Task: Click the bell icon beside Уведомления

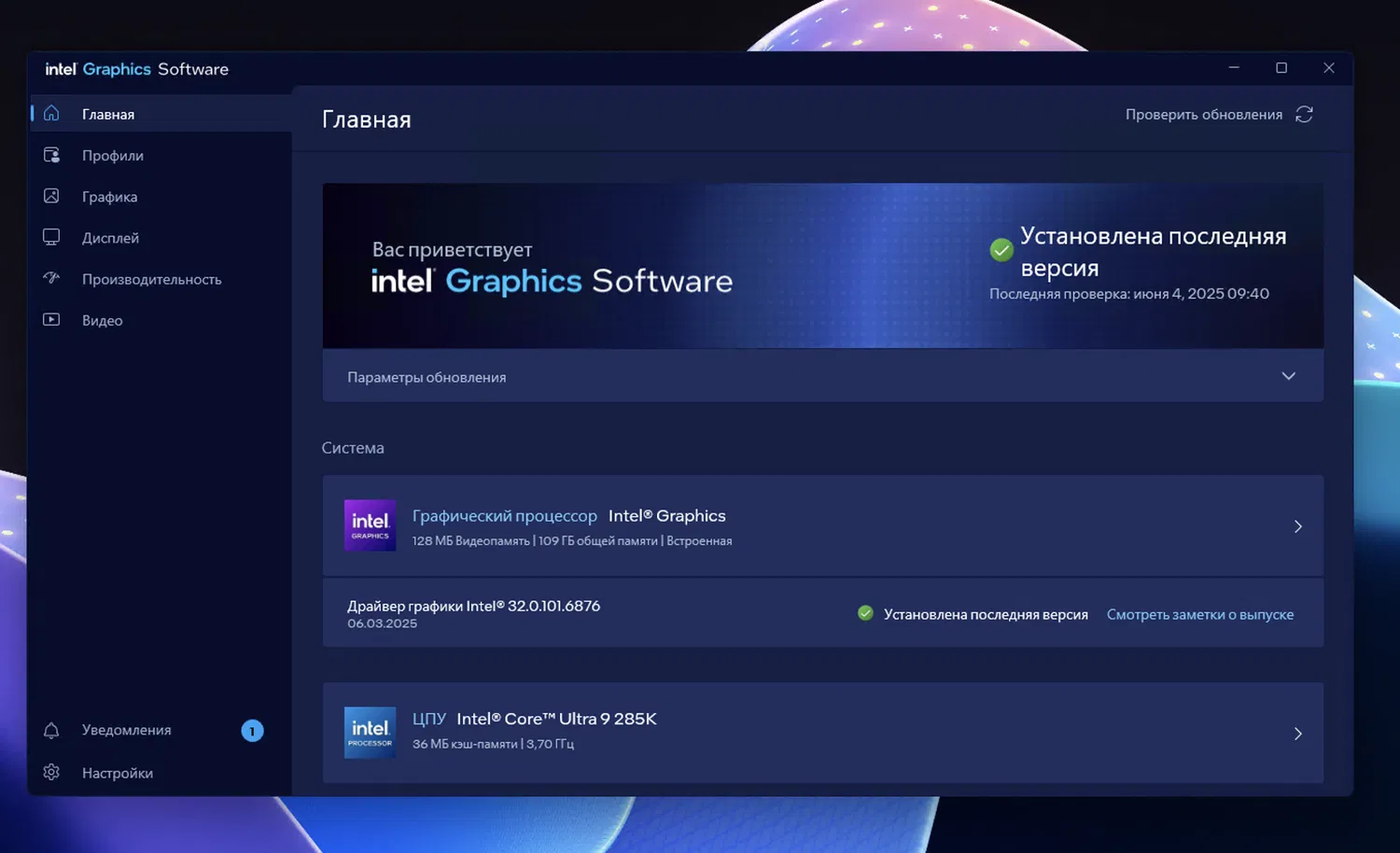Action: pyautogui.click(x=51, y=730)
